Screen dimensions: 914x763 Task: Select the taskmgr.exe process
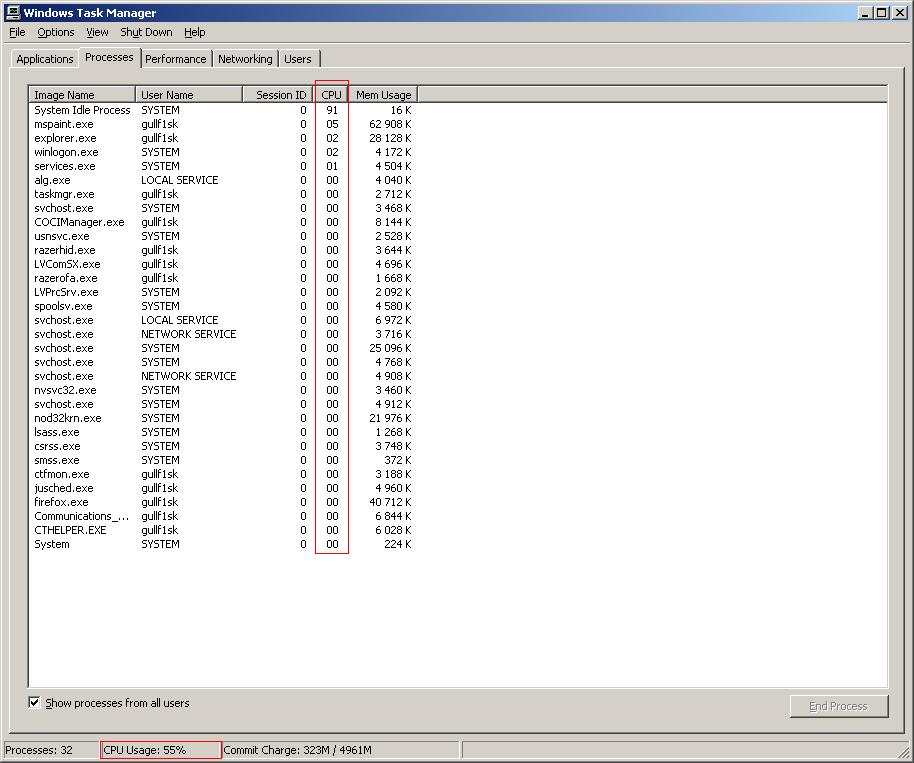pyautogui.click(x=223, y=194)
